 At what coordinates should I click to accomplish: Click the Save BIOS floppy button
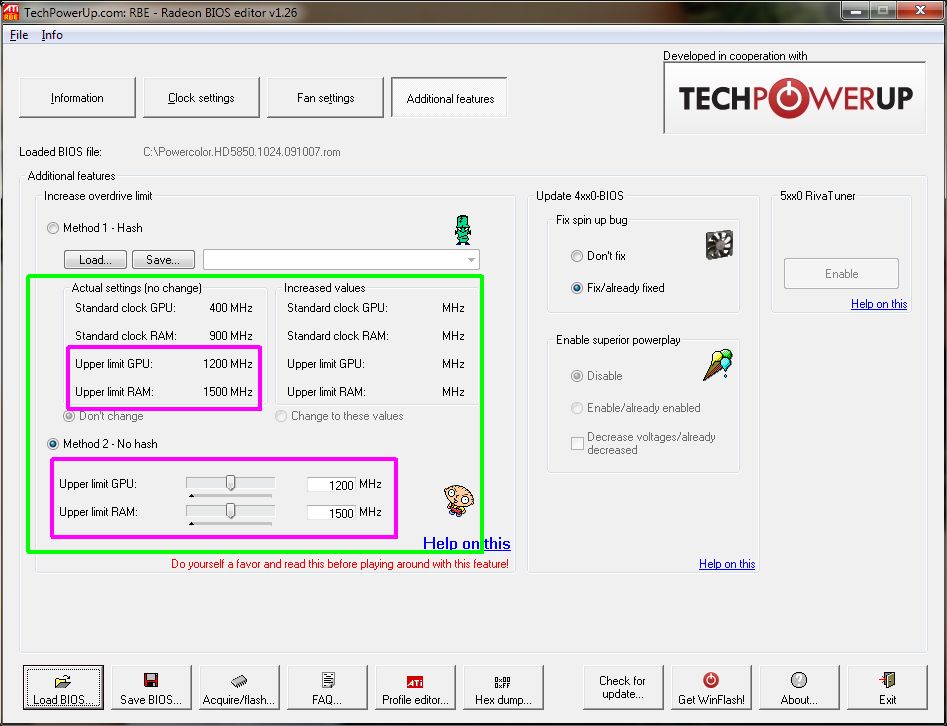[x=151, y=687]
